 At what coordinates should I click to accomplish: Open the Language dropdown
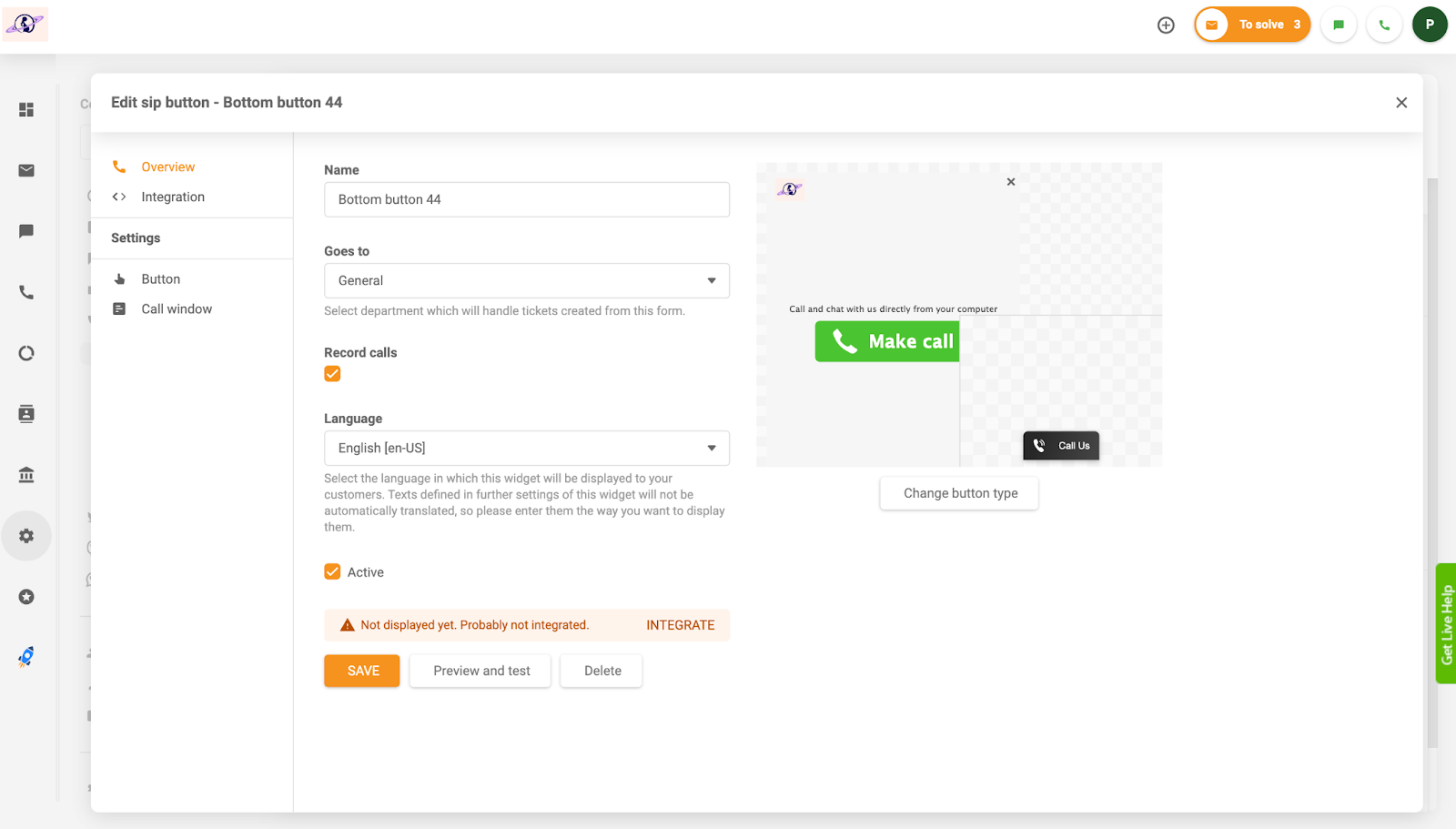pos(526,449)
